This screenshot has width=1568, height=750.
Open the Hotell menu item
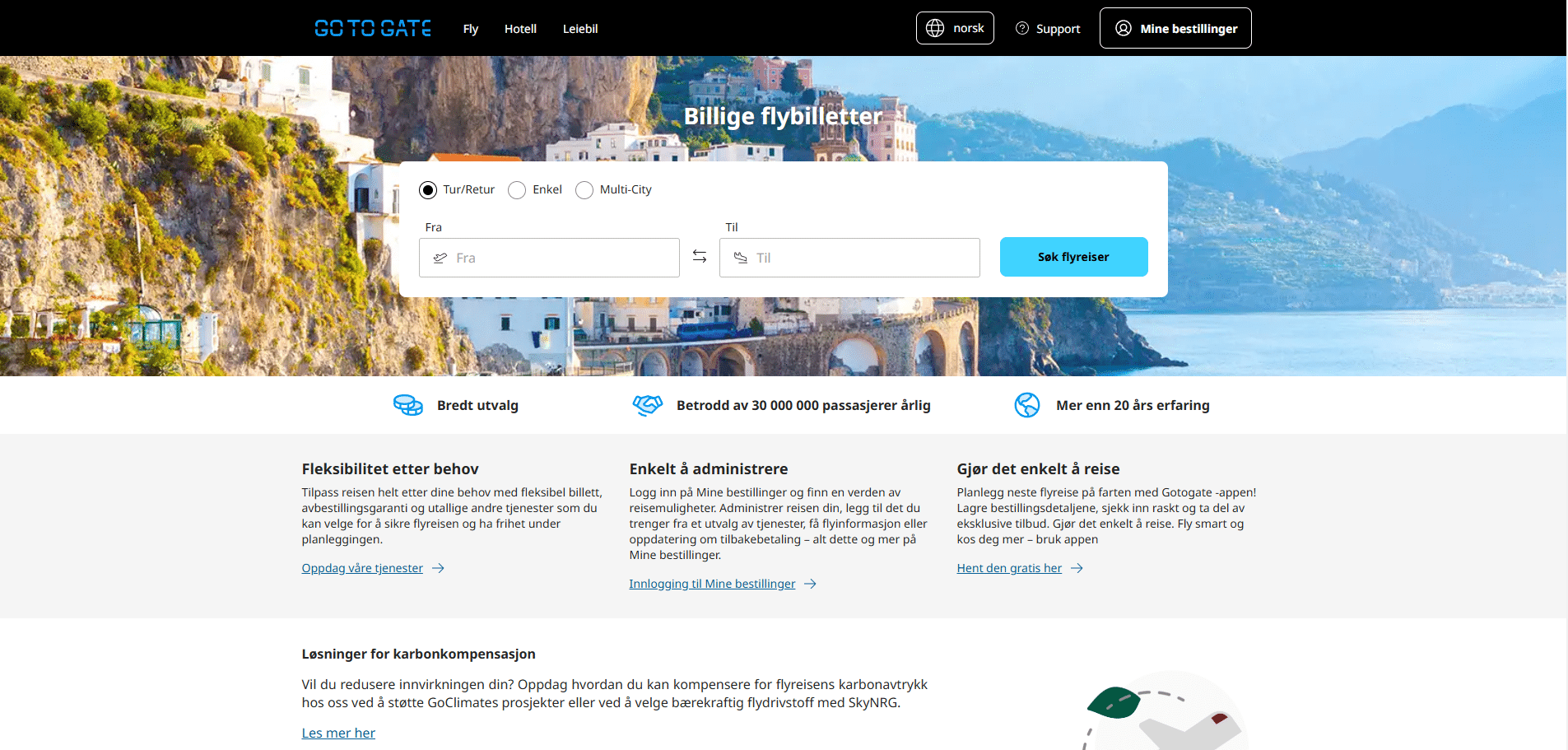pos(520,29)
